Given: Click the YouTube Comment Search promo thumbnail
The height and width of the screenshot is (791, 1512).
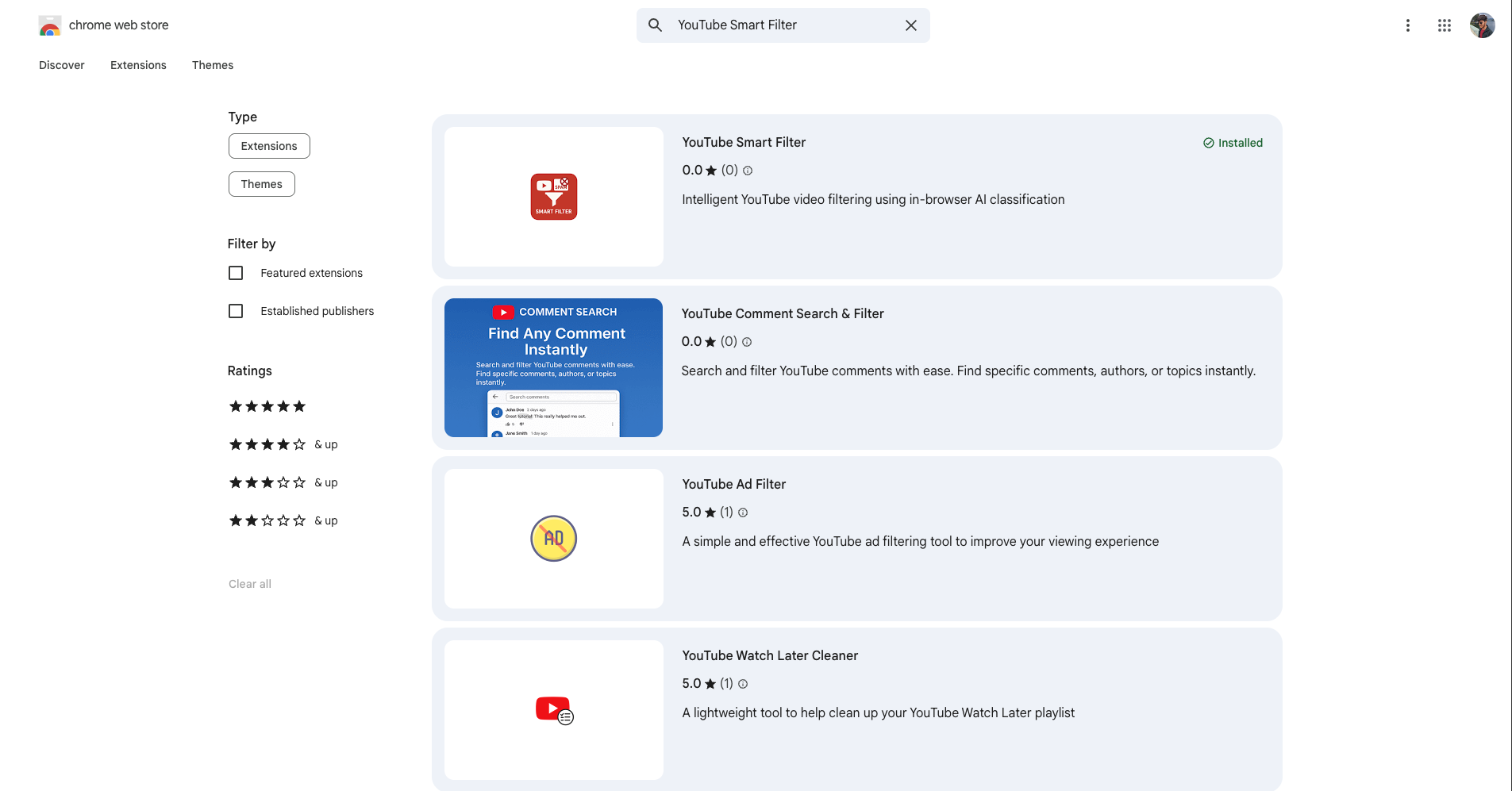Looking at the screenshot, I should (553, 367).
